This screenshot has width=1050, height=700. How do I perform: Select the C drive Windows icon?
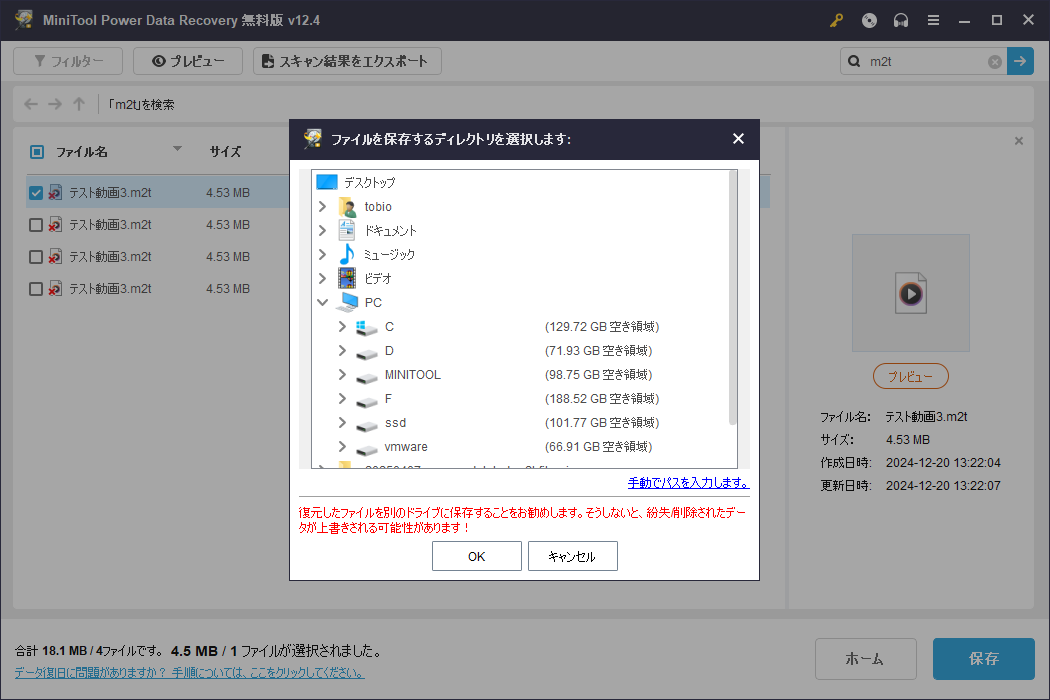[367, 327]
